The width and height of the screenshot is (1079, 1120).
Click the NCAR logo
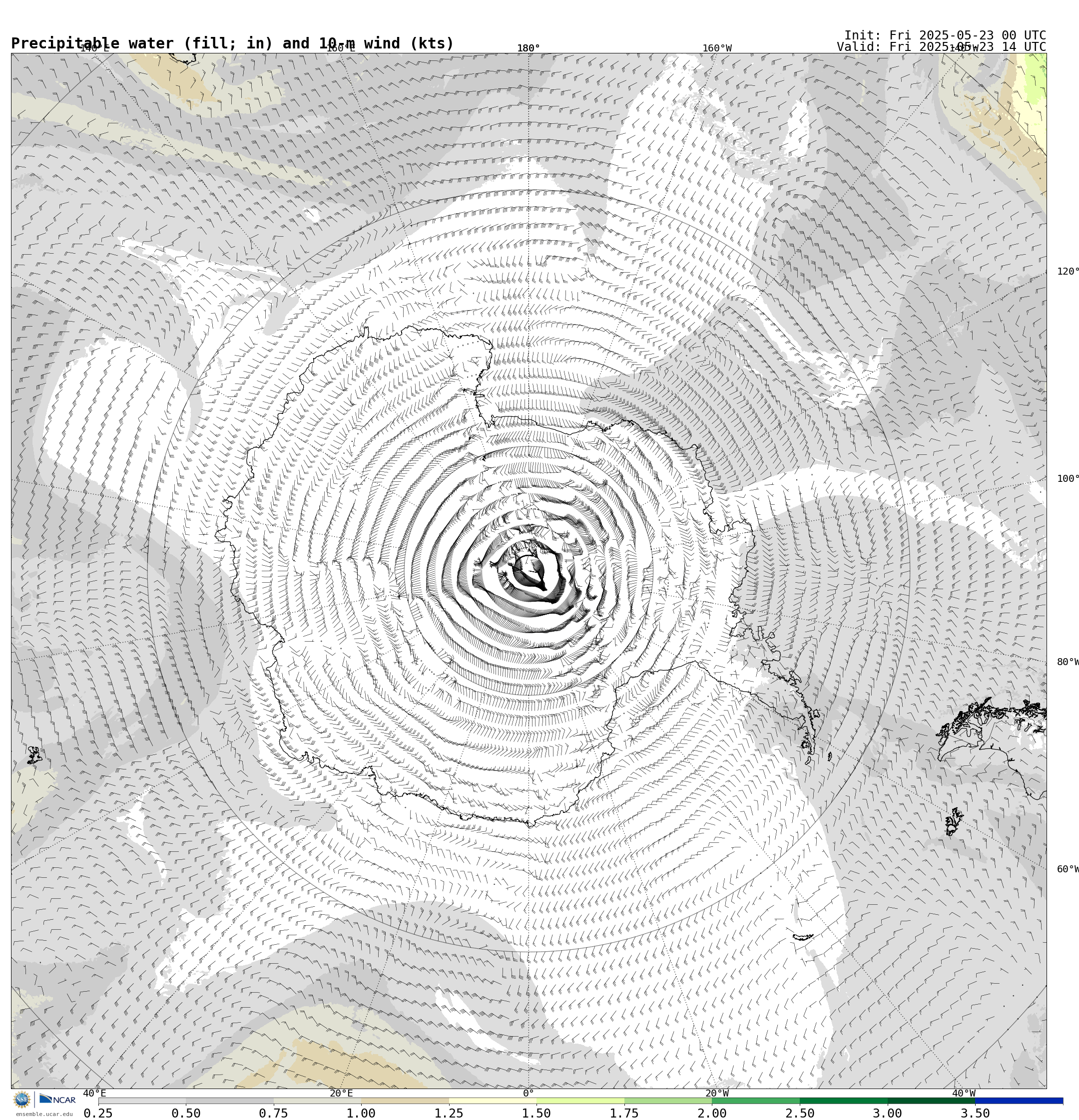[57, 1099]
